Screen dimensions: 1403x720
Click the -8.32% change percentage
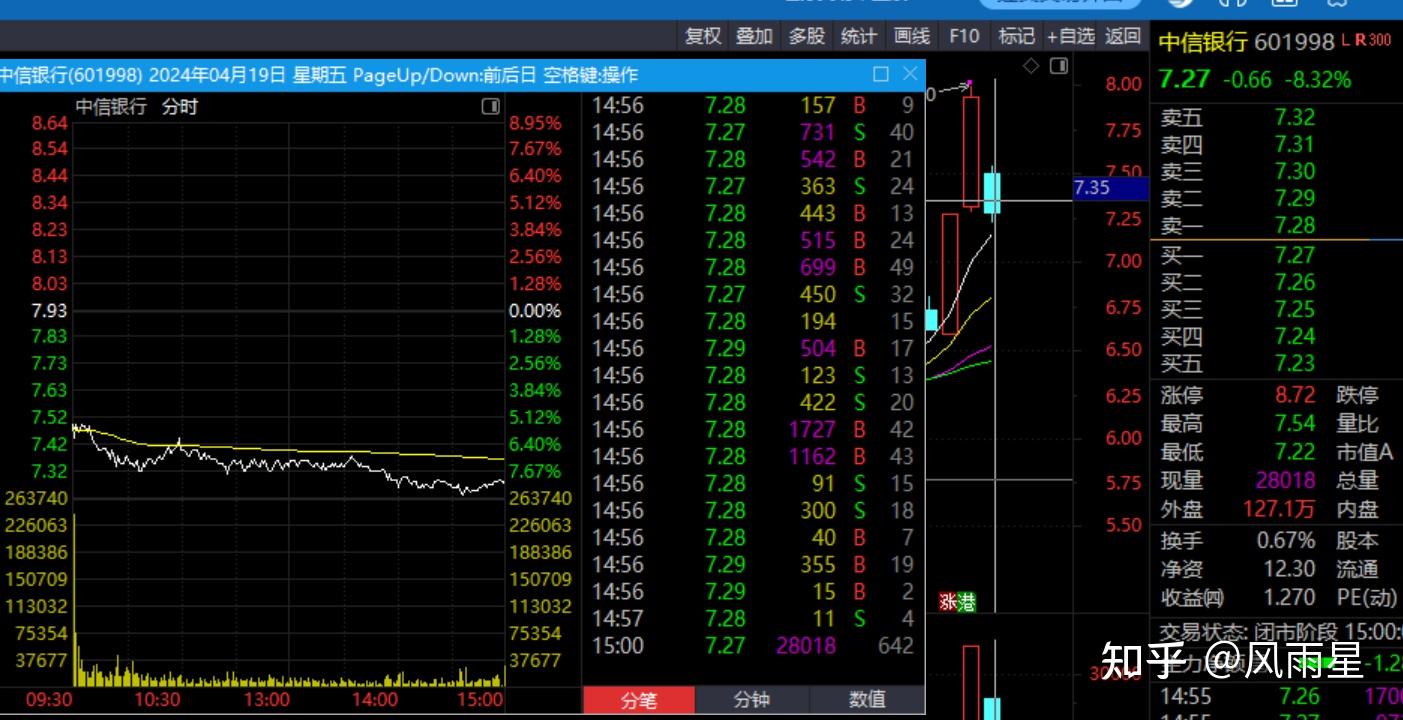click(1318, 79)
